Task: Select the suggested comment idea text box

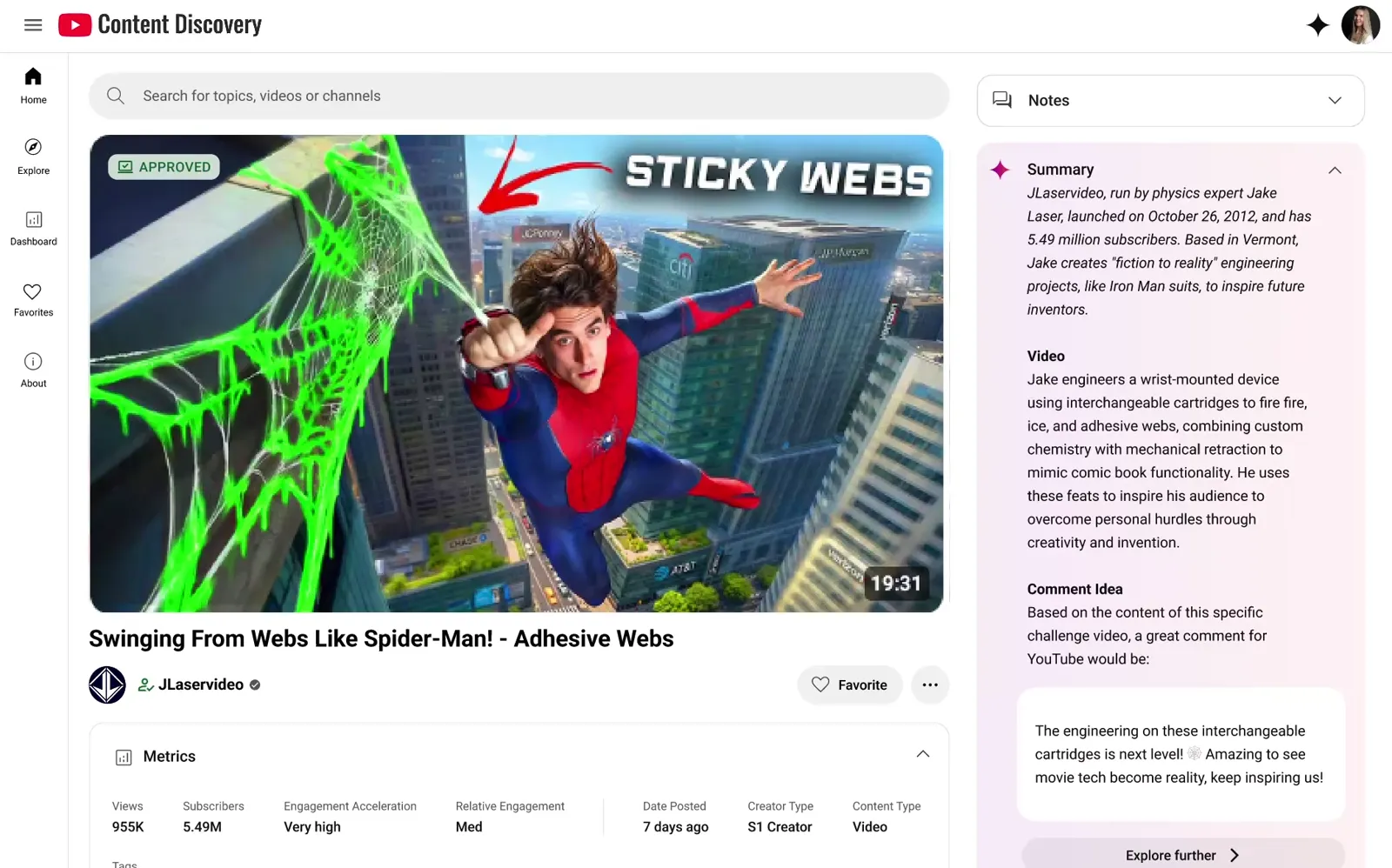Action: pyautogui.click(x=1181, y=754)
